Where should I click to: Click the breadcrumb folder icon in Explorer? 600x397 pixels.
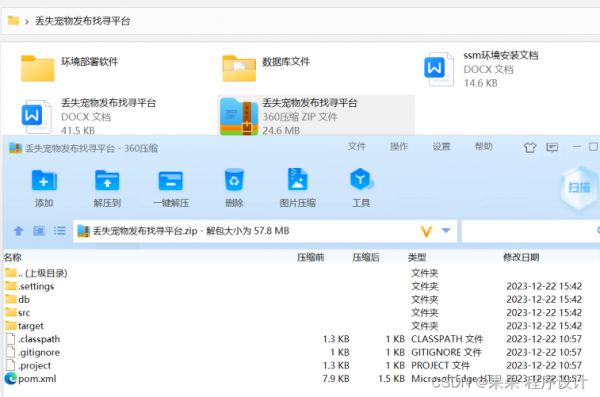[x=13, y=20]
